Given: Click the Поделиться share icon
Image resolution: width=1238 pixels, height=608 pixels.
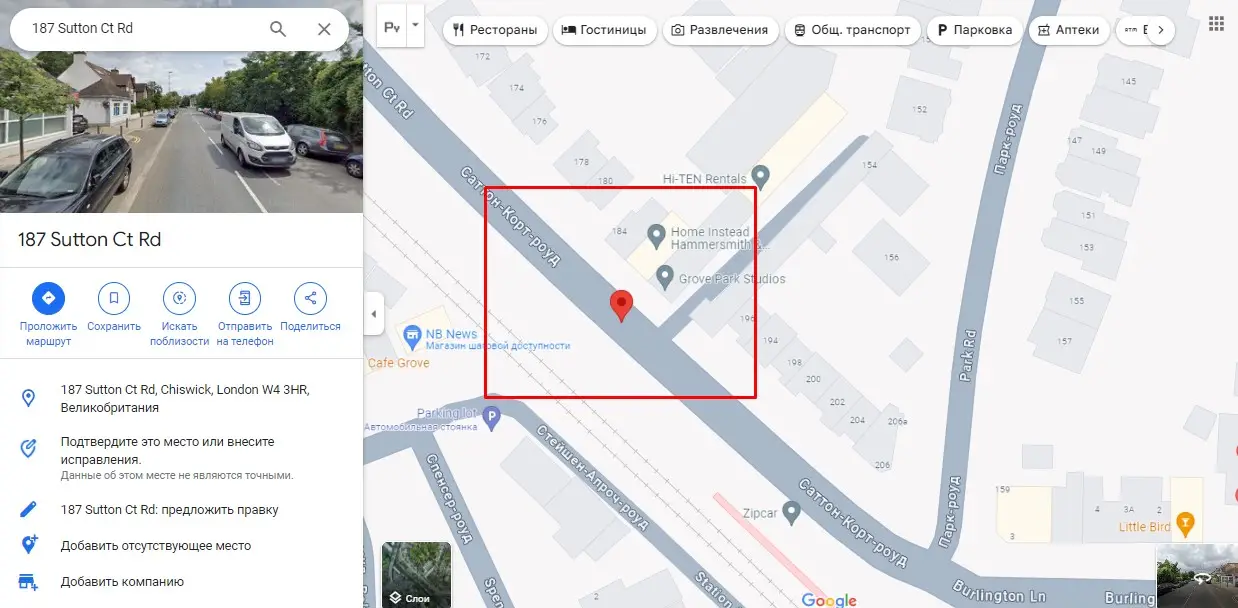Looking at the screenshot, I should [311, 297].
